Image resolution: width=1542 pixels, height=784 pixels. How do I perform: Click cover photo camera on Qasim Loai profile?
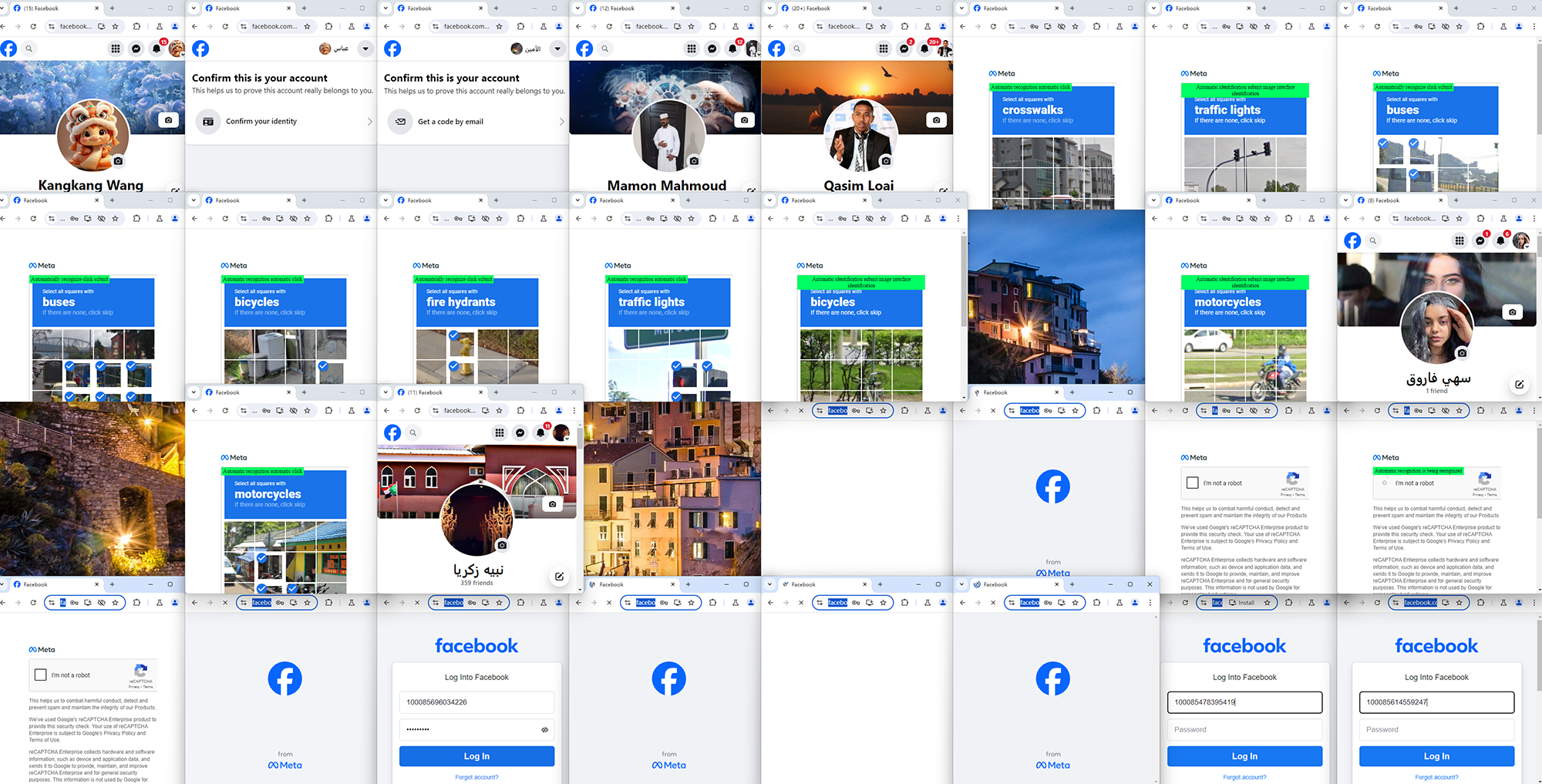(936, 120)
